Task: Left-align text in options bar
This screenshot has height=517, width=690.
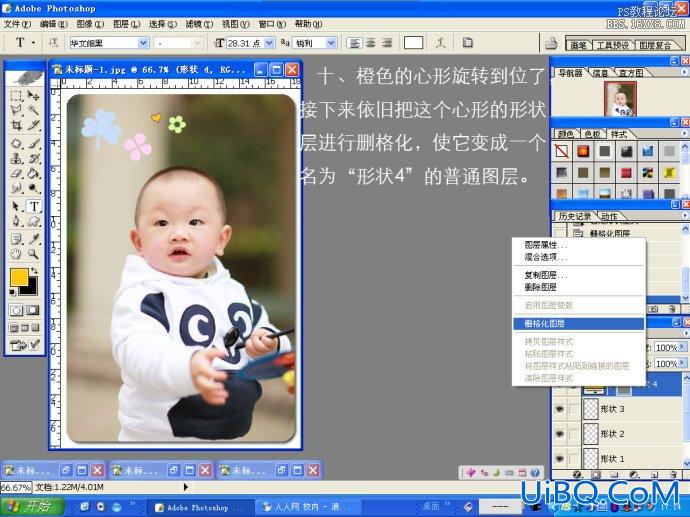Action: (355, 43)
